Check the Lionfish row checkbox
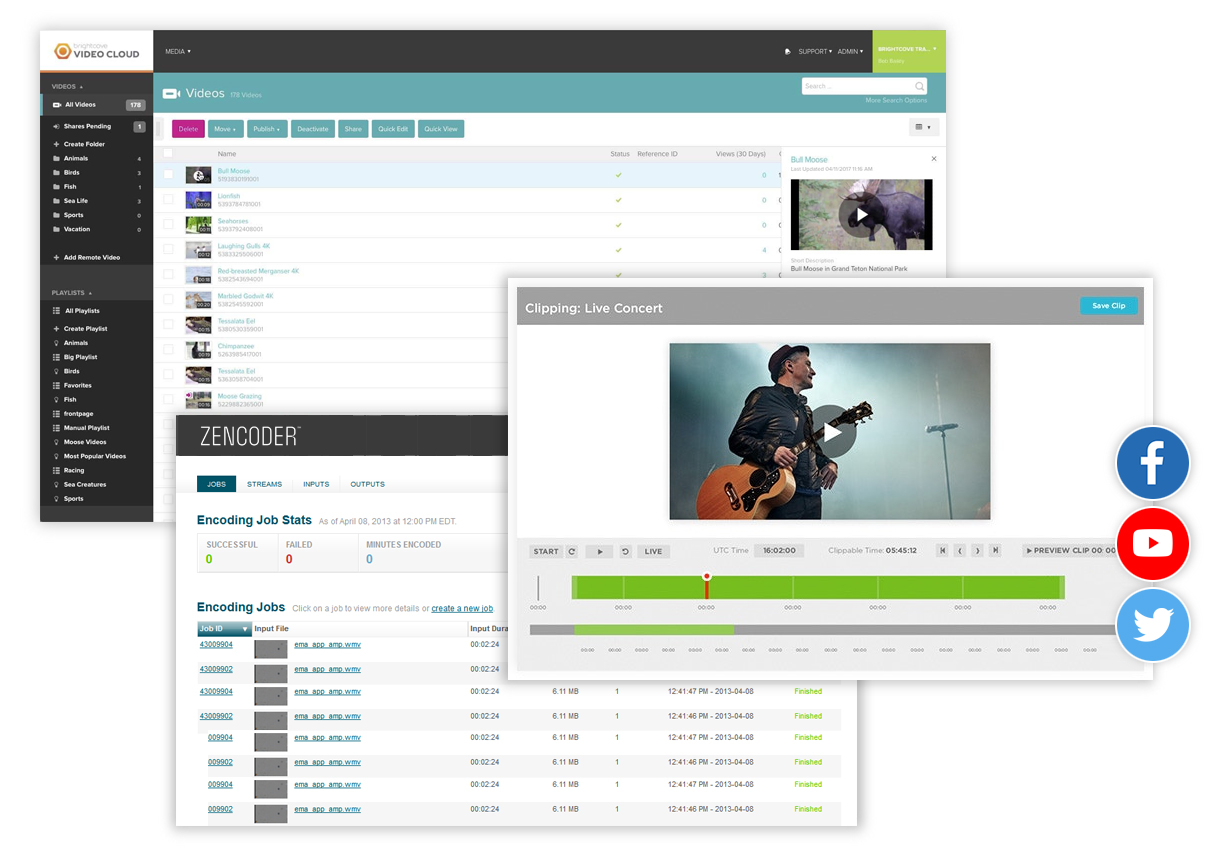 (168, 199)
